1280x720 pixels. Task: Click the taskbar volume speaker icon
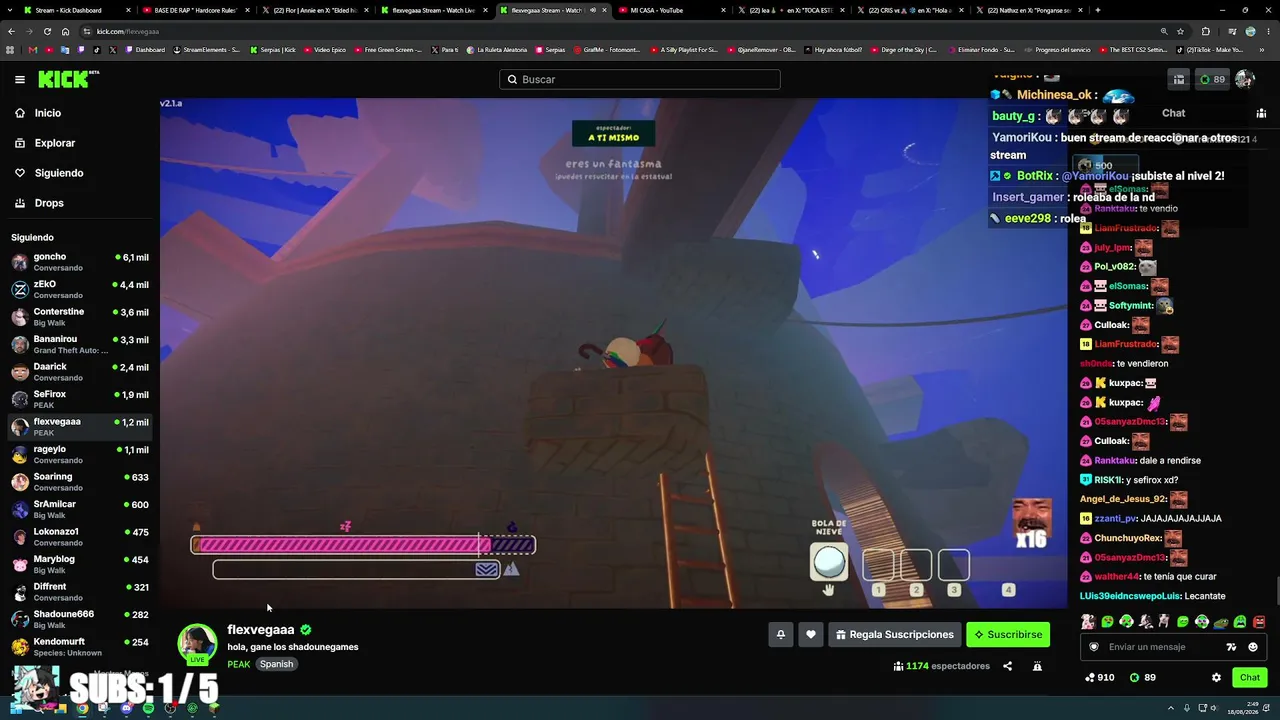[x=1215, y=708]
